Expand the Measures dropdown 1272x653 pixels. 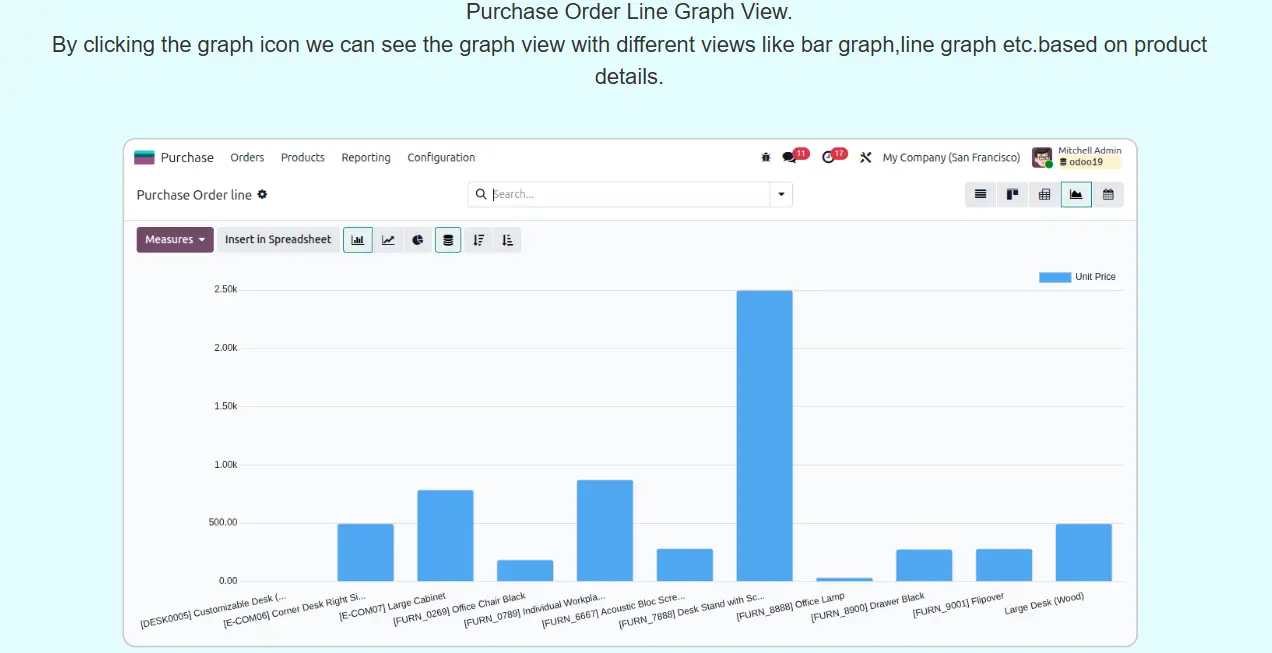[175, 240]
